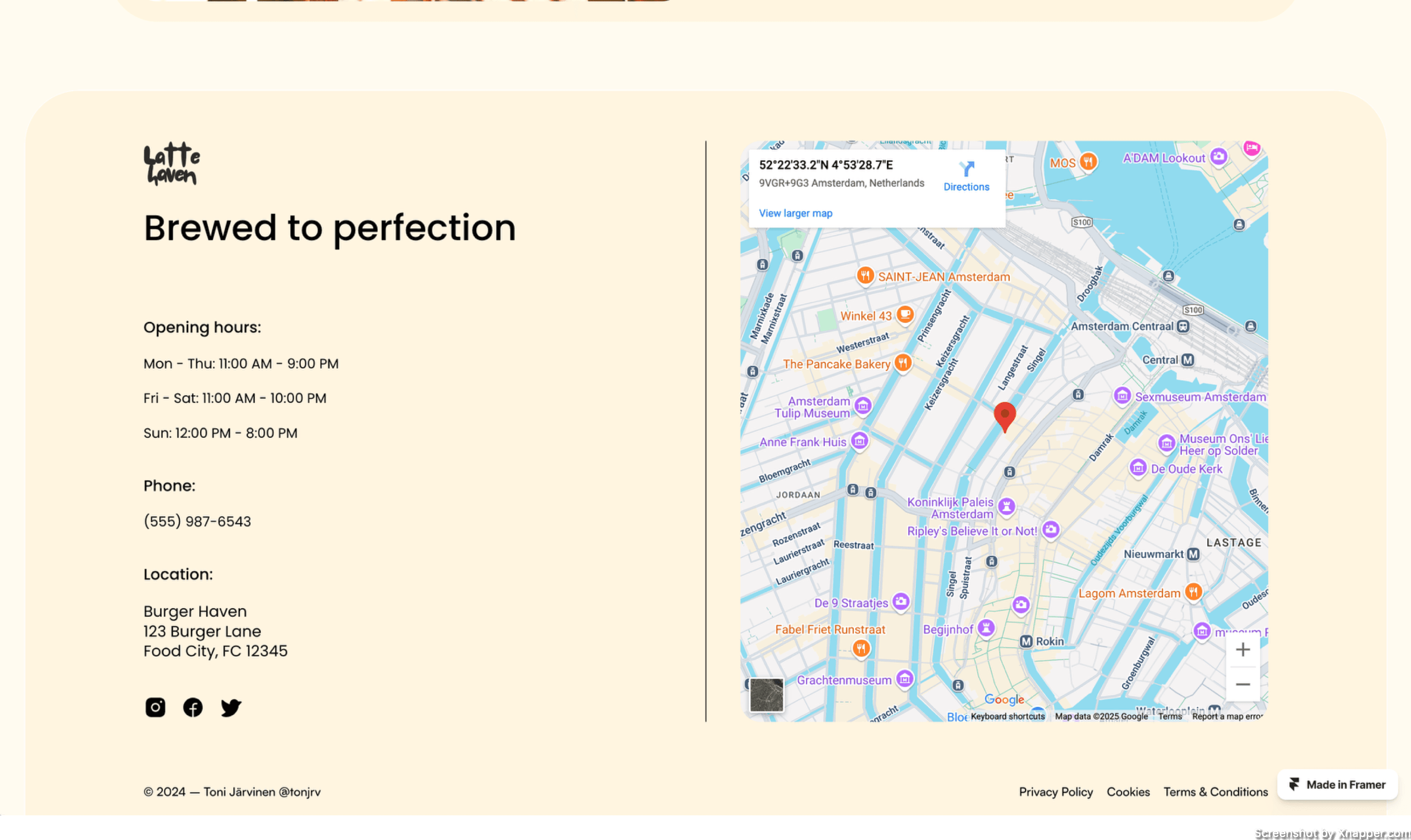
Task: Zoom out the map with minus button
Action: (1242, 684)
